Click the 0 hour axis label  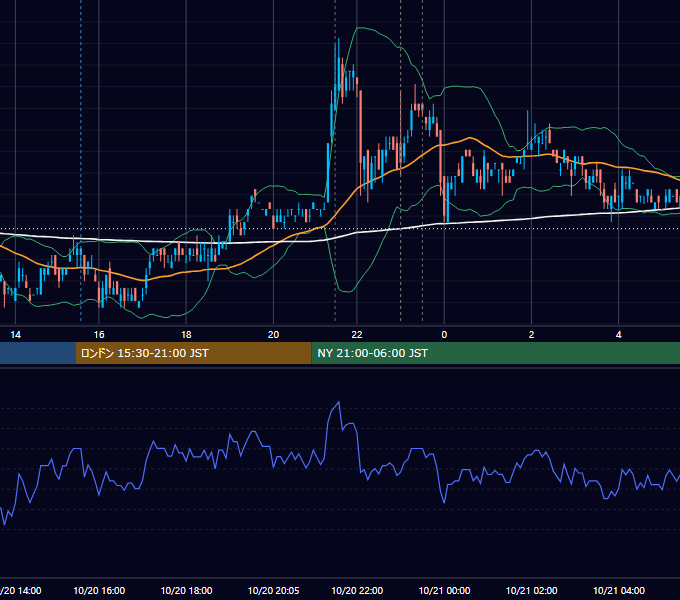click(x=444, y=335)
